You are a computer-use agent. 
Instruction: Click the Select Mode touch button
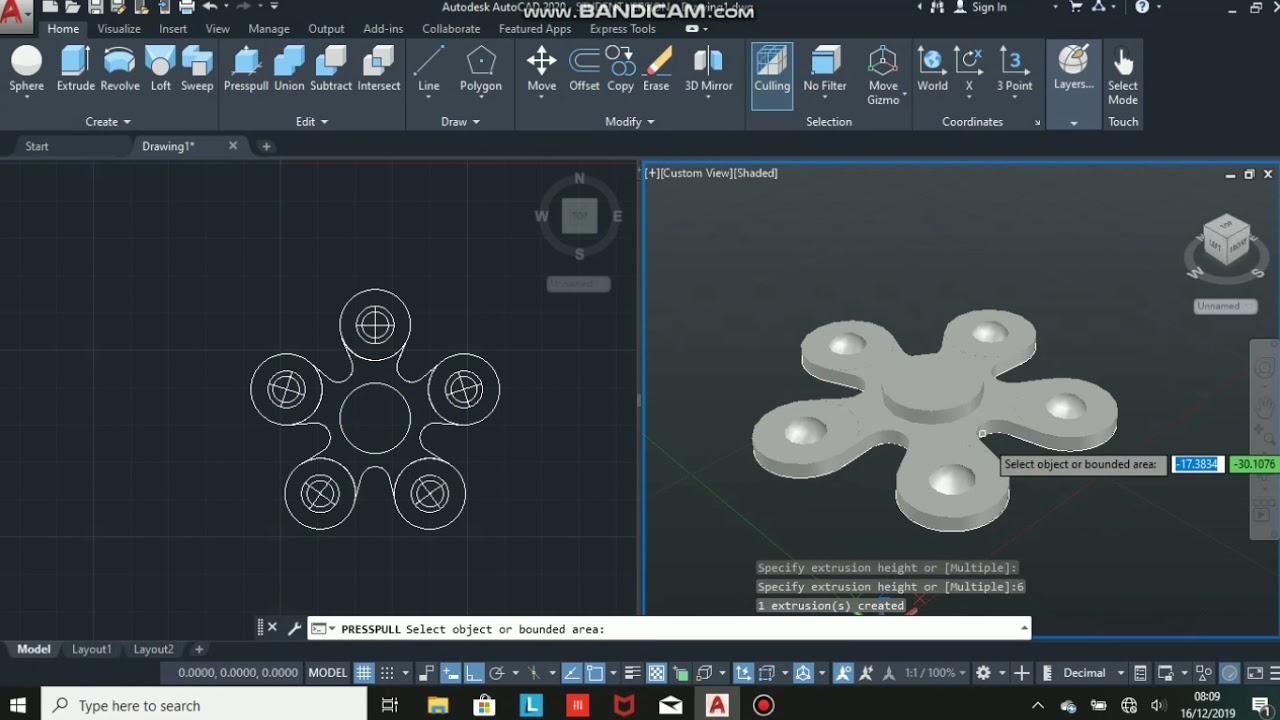pos(1123,76)
